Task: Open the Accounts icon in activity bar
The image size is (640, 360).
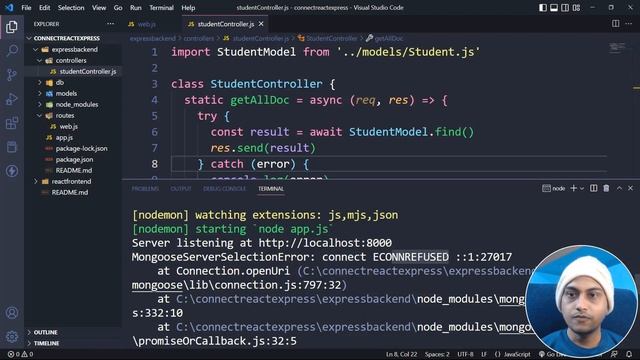Action: tap(12, 313)
